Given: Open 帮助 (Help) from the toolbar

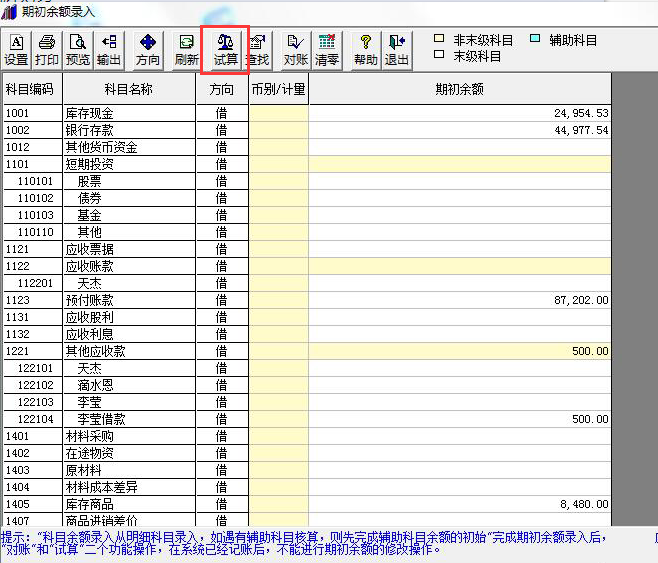Looking at the screenshot, I should tap(366, 50).
